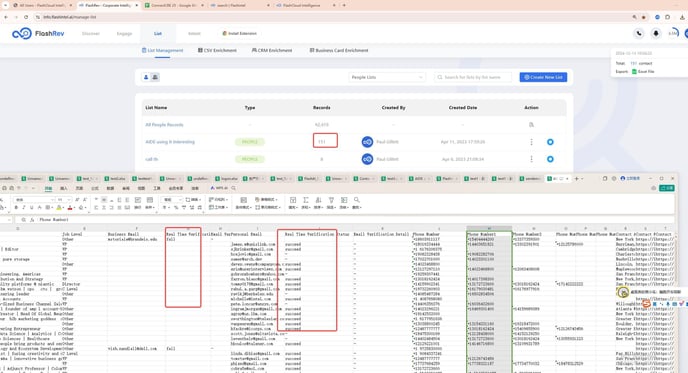The image size is (688, 373).
Task: Switch to List Management tab
Action: coord(162,50)
